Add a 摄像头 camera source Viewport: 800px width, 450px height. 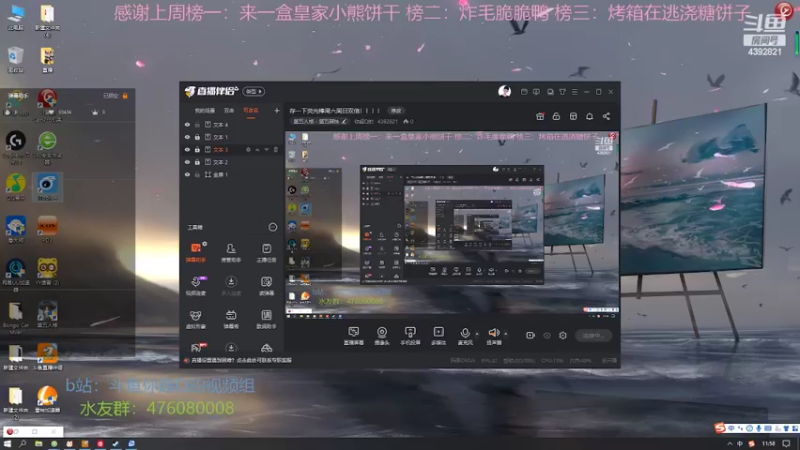(382, 336)
